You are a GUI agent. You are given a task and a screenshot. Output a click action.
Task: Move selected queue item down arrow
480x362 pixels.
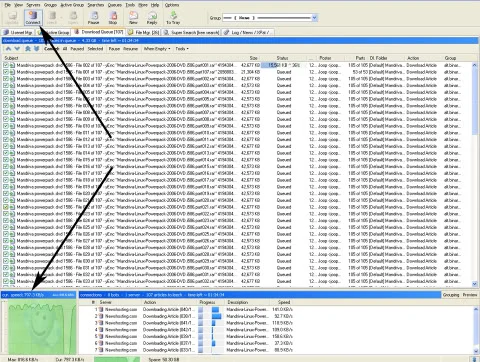click(17, 49)
